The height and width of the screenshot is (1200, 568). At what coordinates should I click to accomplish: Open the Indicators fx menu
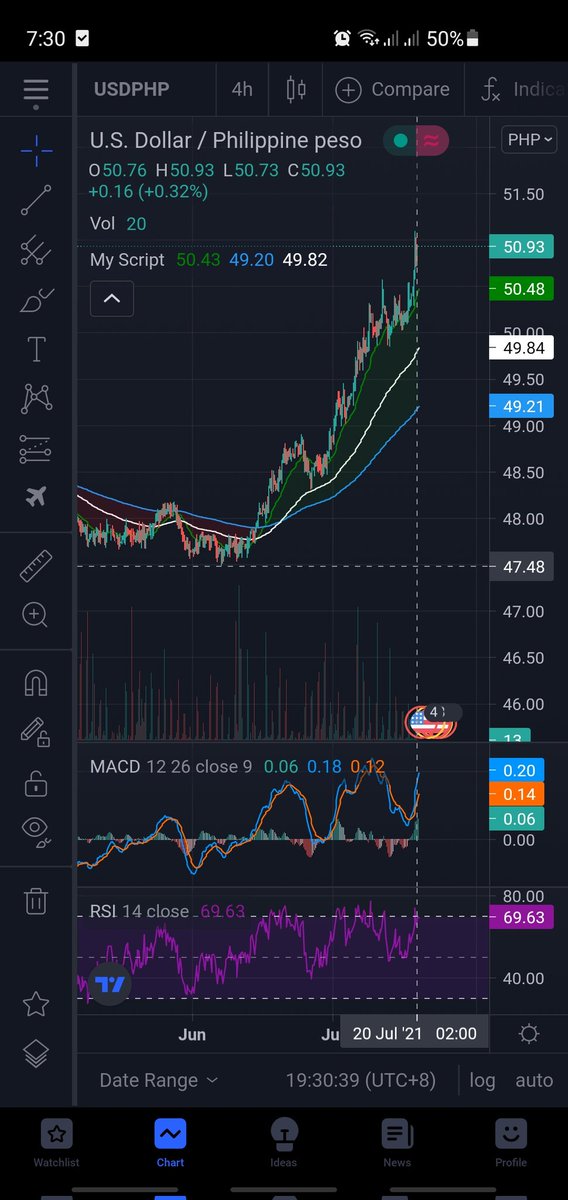tap(522, 89)
